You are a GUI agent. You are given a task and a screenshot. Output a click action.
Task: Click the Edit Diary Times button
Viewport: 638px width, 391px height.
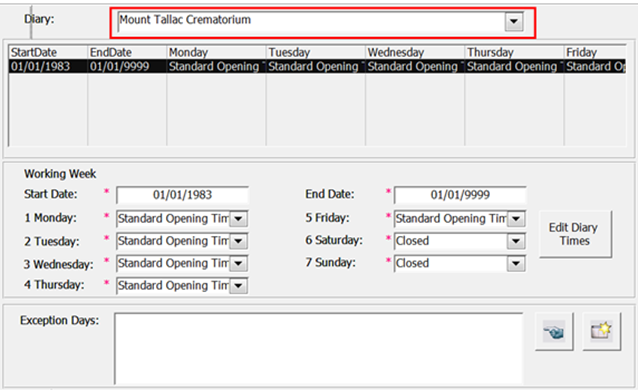point(575,234)
